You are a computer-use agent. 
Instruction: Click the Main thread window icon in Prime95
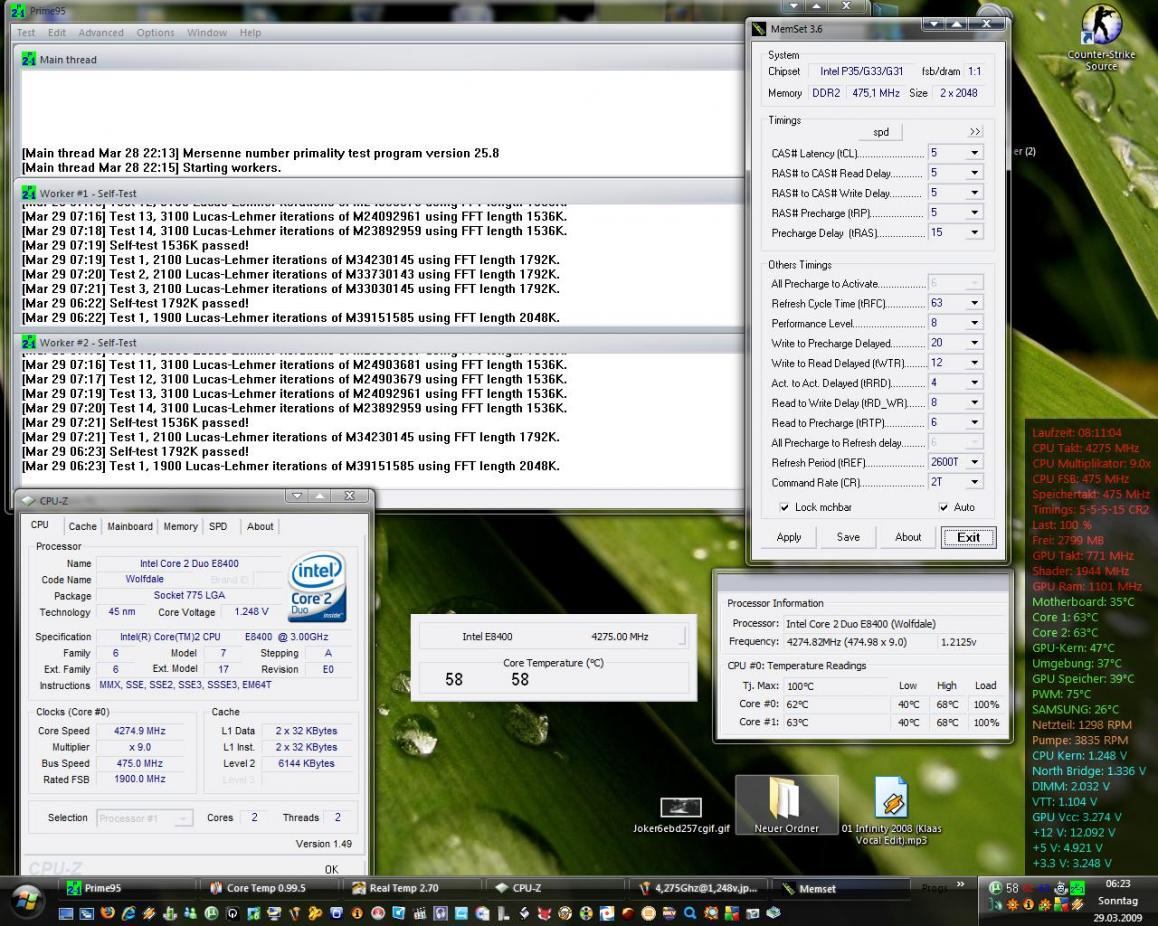(29, 59)
